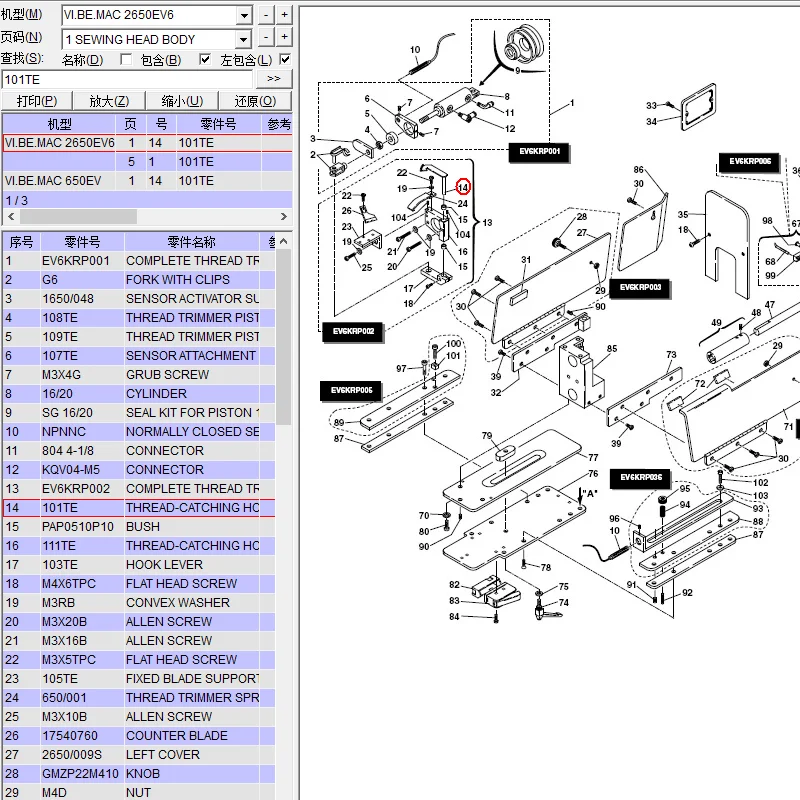Click the 零件名称 column header

click(191, 242)
